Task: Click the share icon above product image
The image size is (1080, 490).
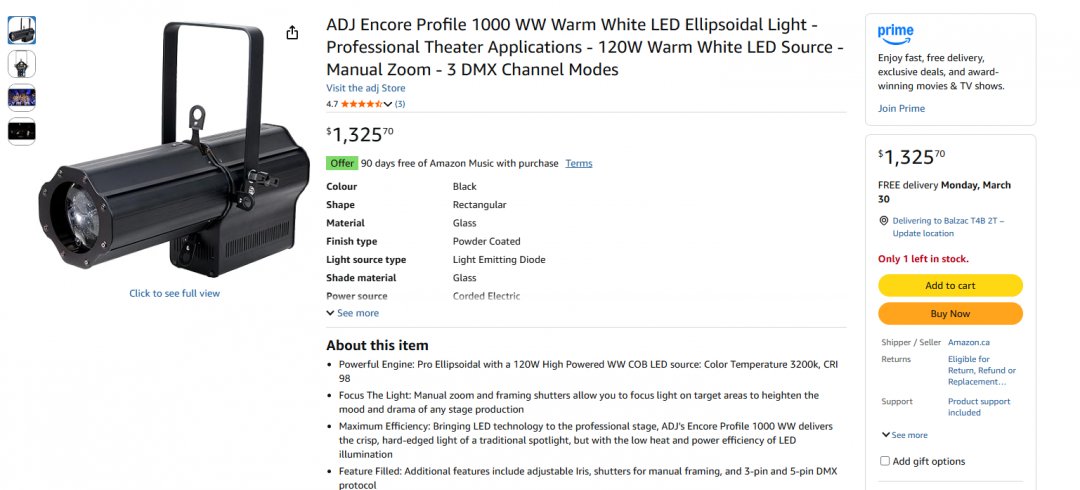Action: 292,33
